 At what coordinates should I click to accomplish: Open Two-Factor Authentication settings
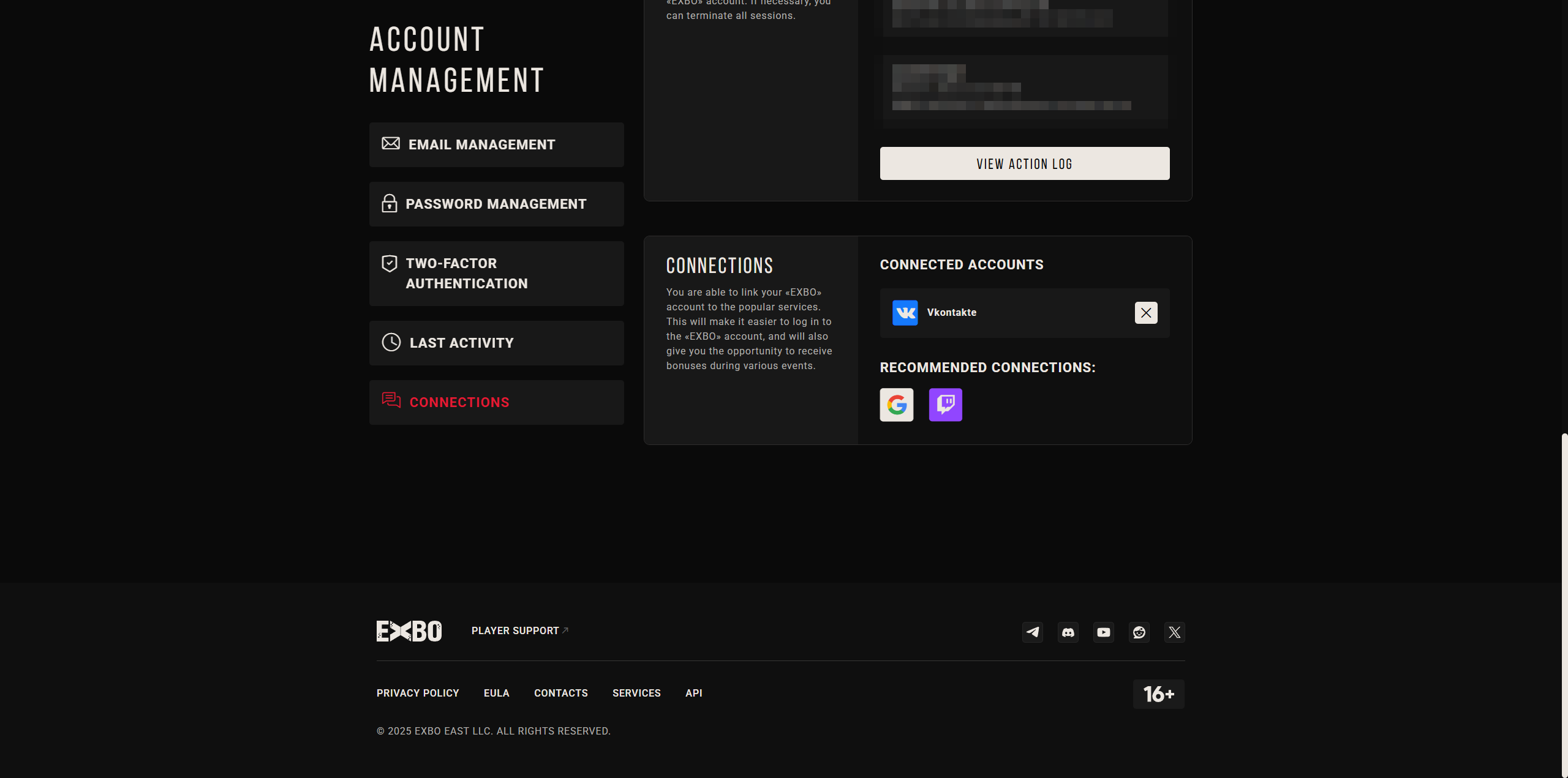click(496, 274)
